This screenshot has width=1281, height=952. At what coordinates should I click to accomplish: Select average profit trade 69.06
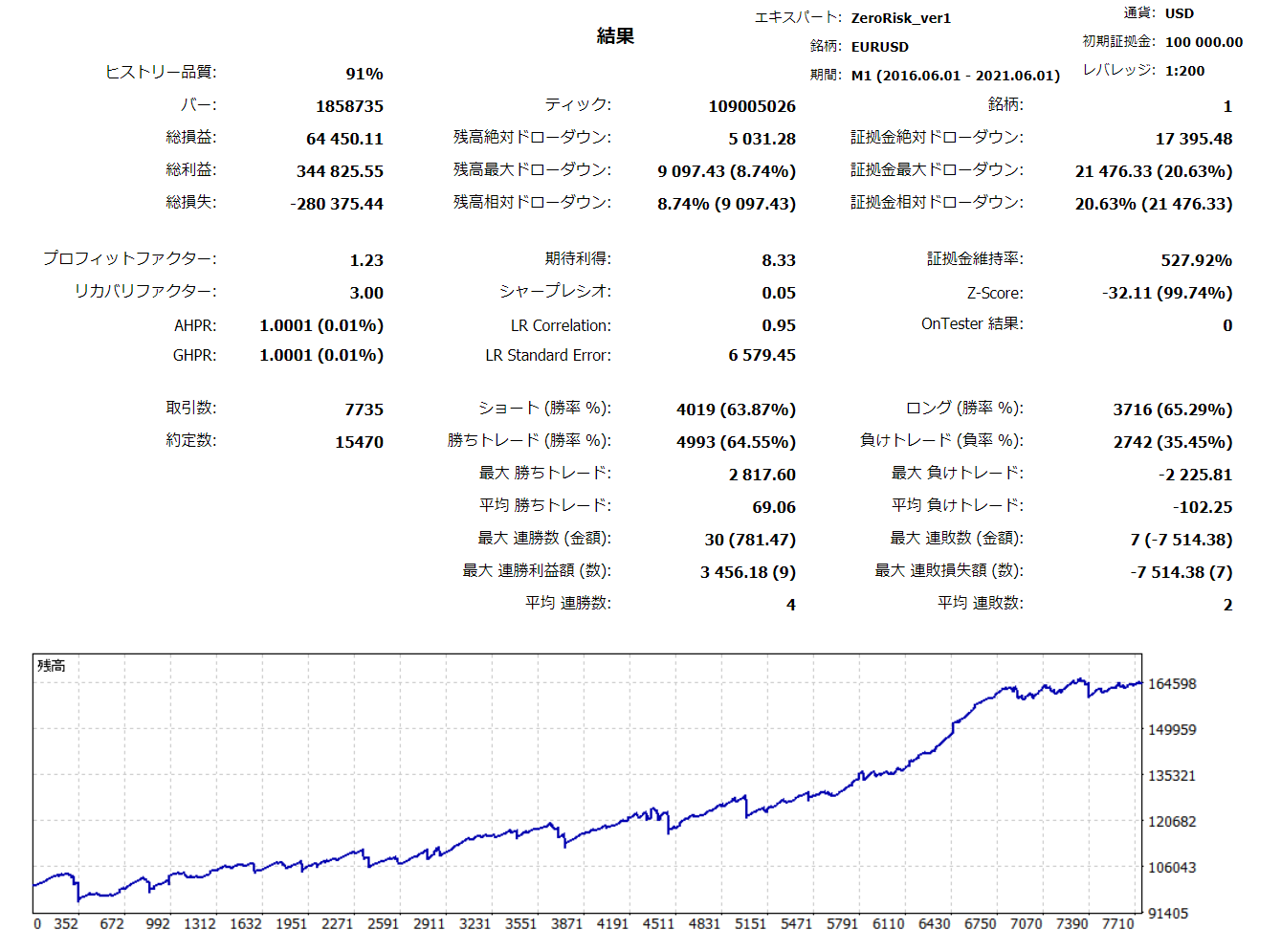[774, 507]
